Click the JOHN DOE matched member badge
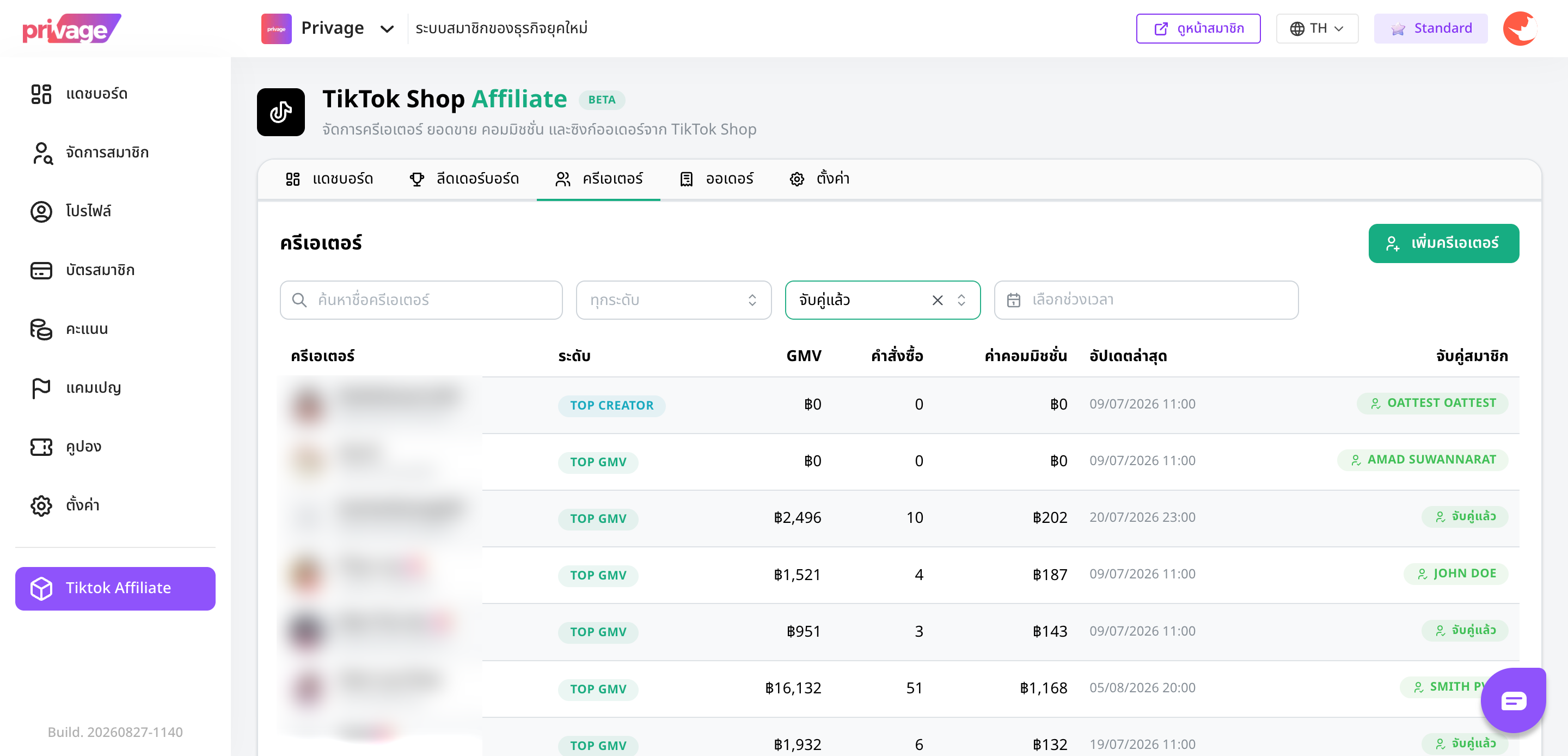 [1456, 574]
